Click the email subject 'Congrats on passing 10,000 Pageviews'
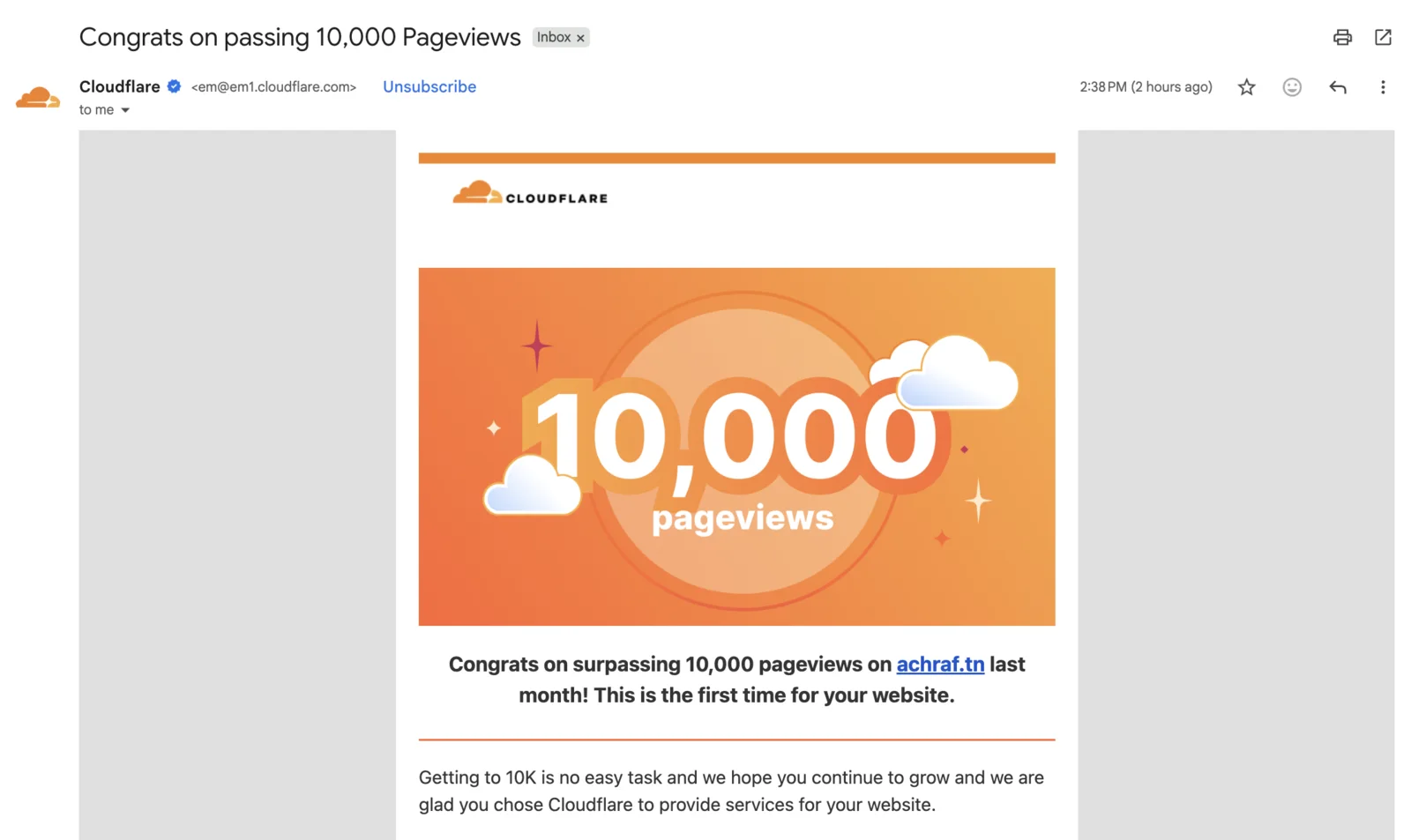1411x840 pixels. 300,37
